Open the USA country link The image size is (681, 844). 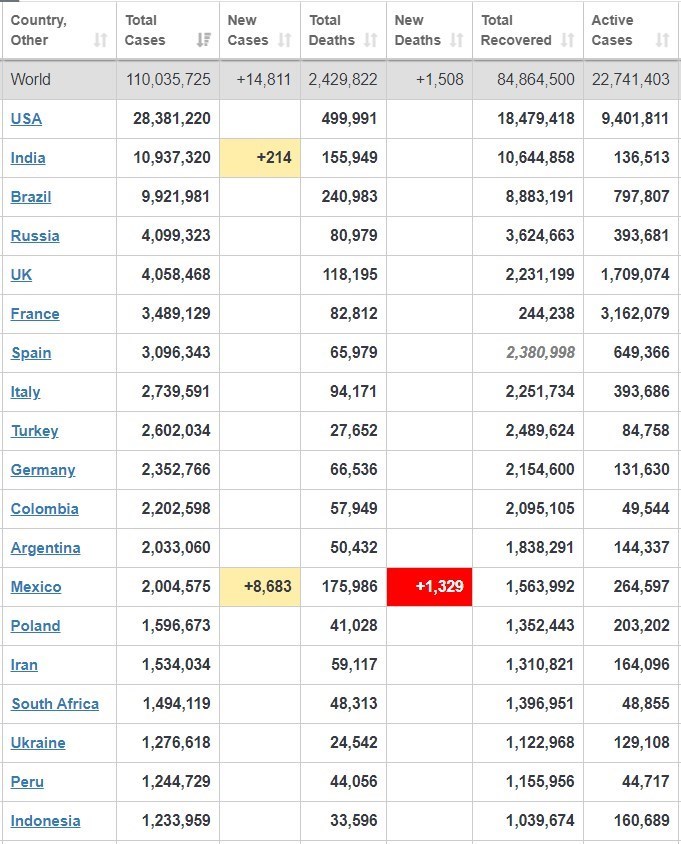tap(26, 119)
